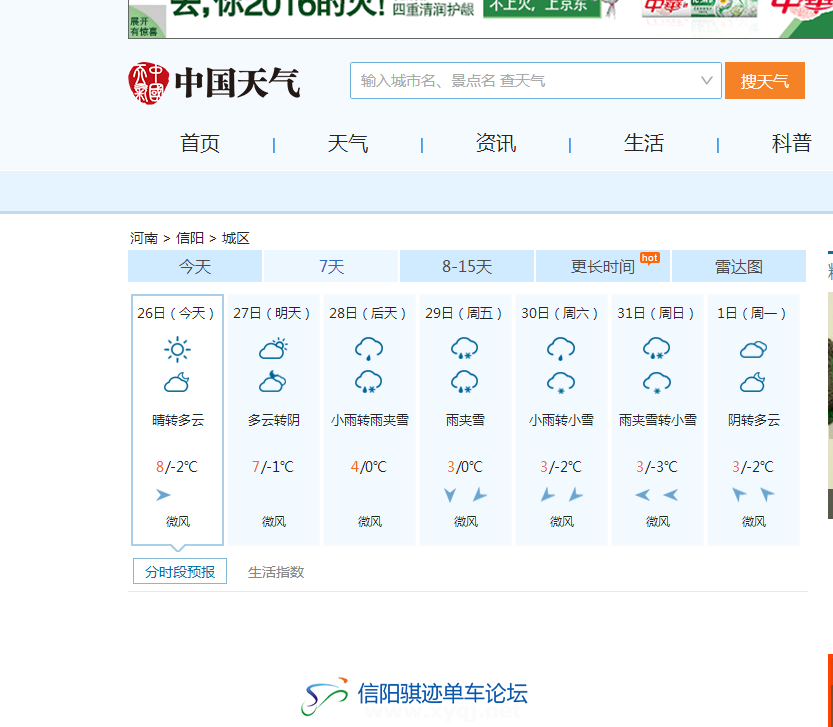Open the 资讯 navigation menu item

495,144
